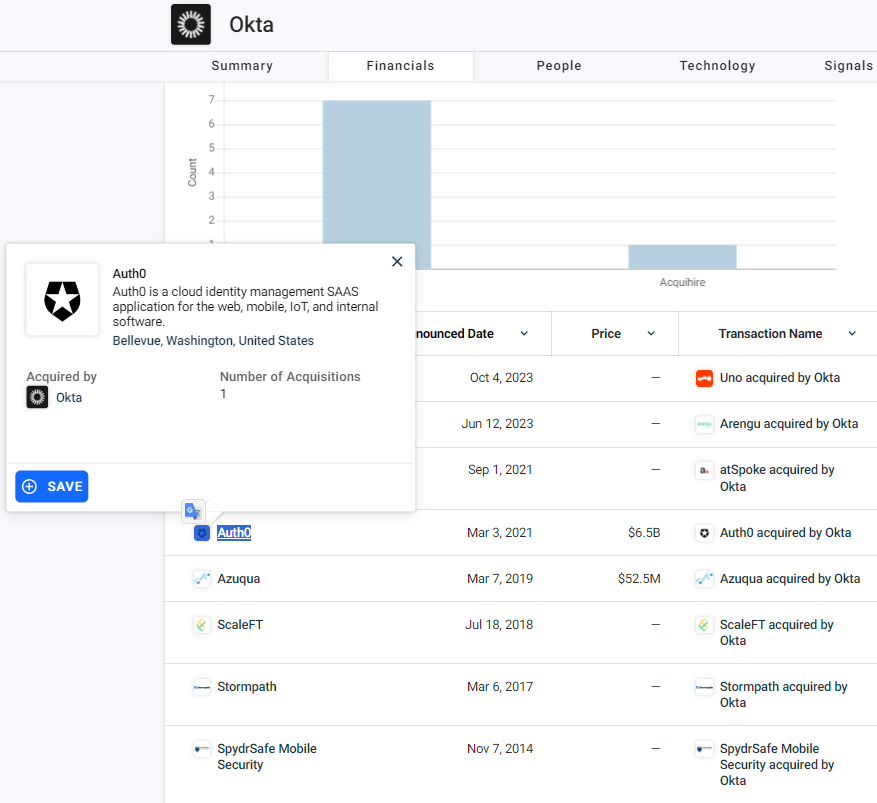
Task: Click the Azuqua transaction icon
Action: click(x=704, y=579)
